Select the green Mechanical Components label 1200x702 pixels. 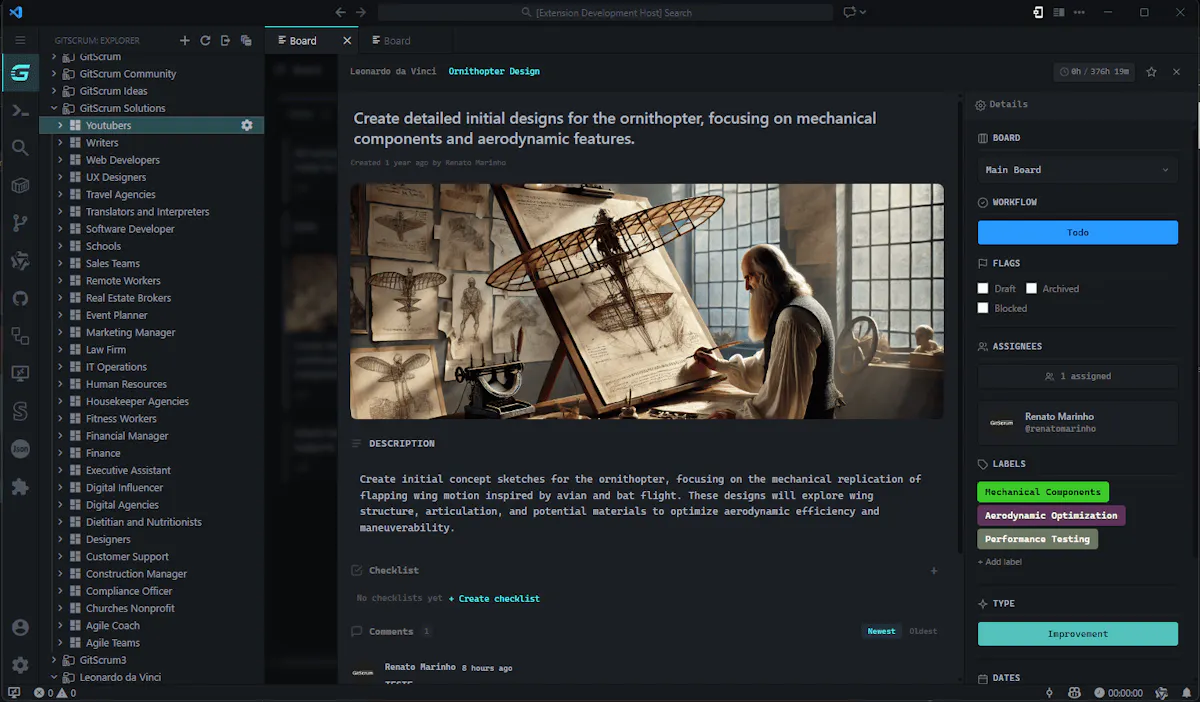(1043, 492)
